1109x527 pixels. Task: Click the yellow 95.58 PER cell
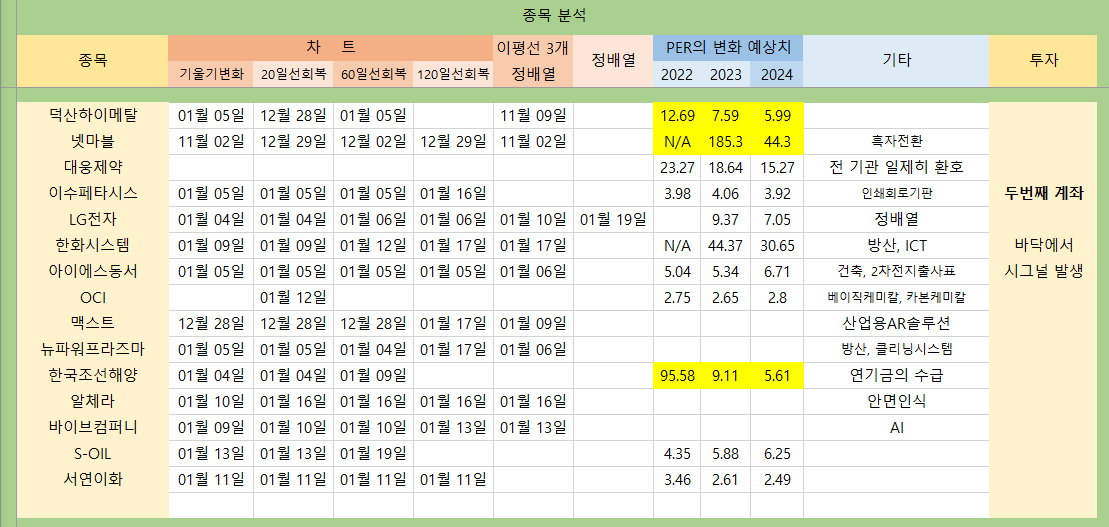click(x=677, y=376)
